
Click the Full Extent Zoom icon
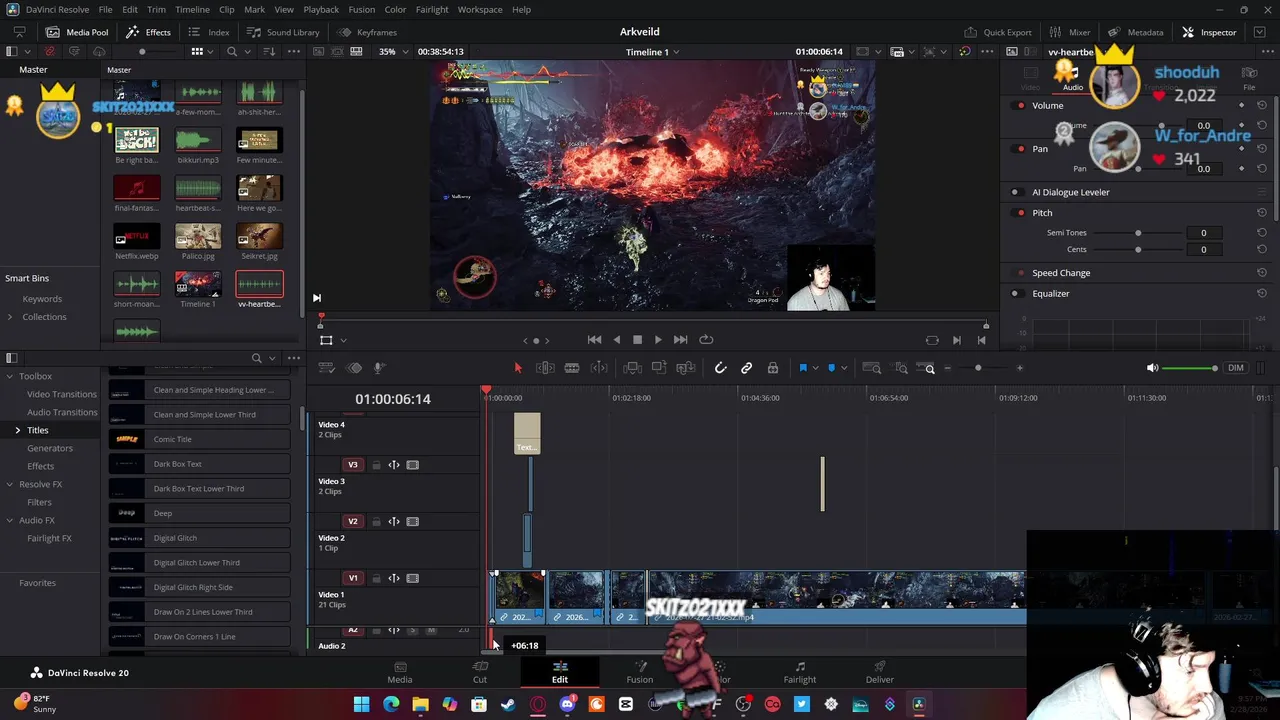tap(871, 368)
